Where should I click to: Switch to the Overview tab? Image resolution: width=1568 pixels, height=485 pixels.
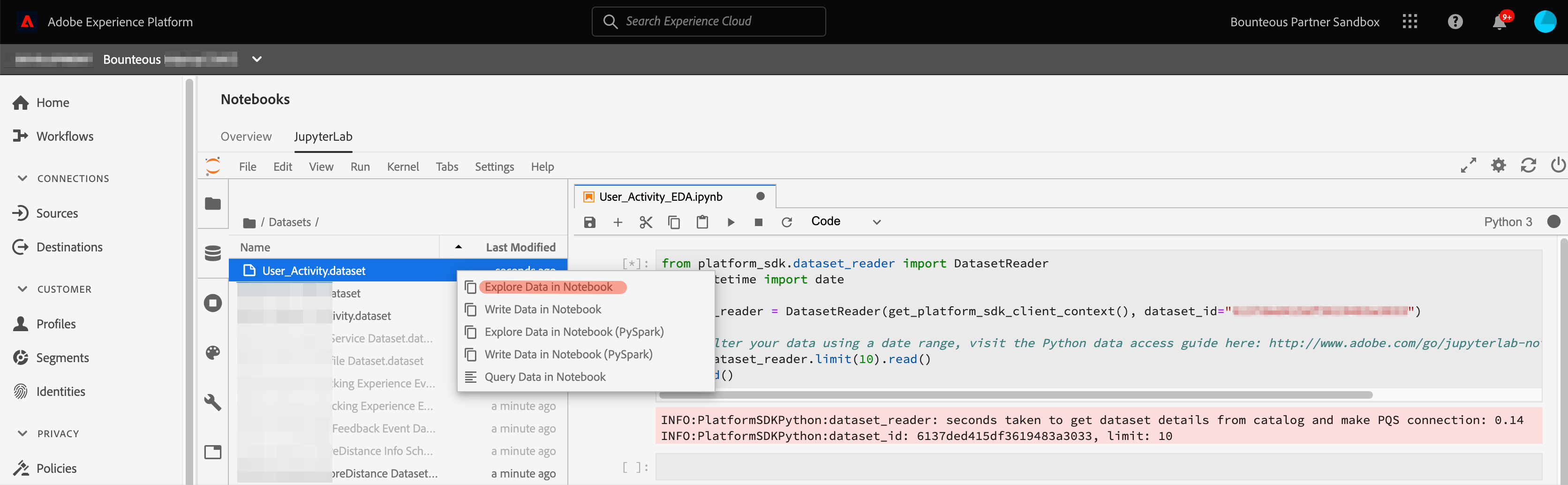click(x=246, y=136)
